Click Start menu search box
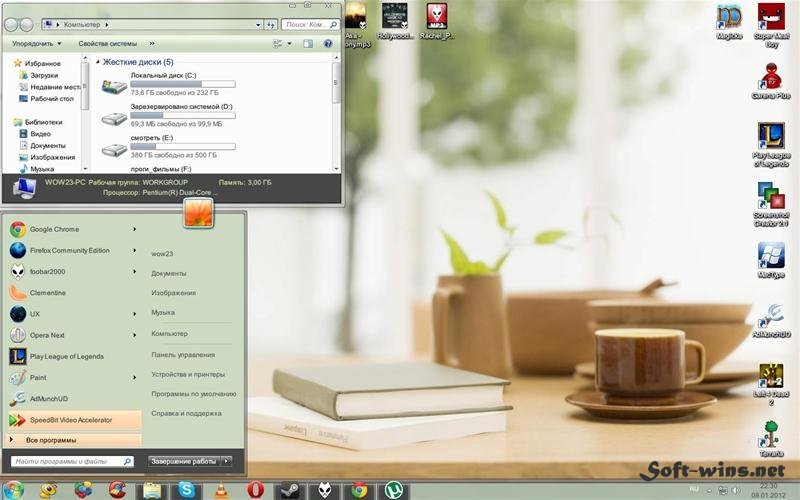This screenshot has width=800, height=500. click(x=72, y=461)
